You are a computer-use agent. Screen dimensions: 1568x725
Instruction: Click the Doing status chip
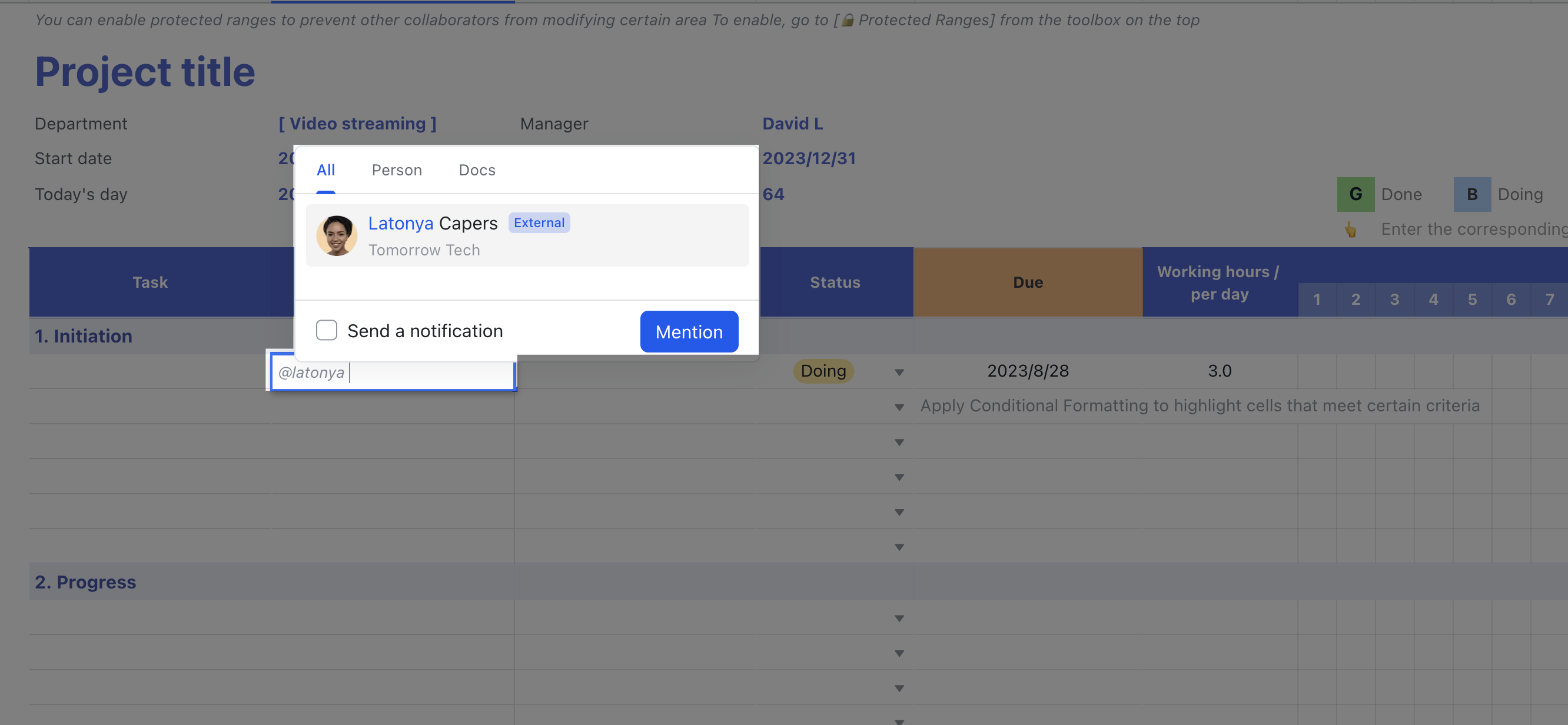[x=823, y=371]
